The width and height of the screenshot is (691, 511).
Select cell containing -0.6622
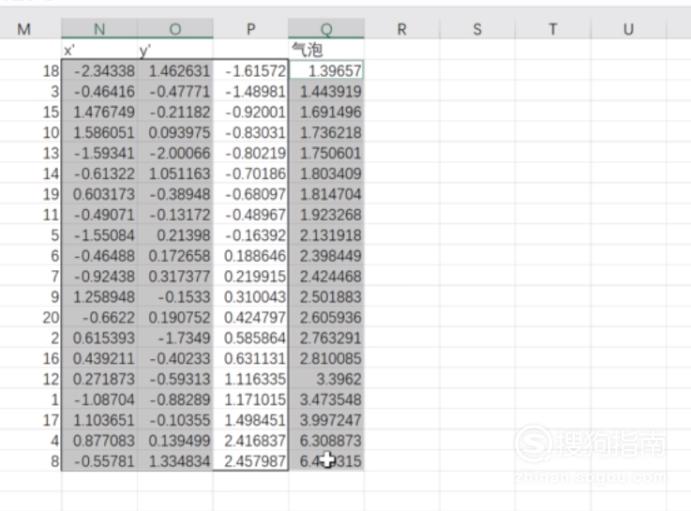click(x=99, y=317)
